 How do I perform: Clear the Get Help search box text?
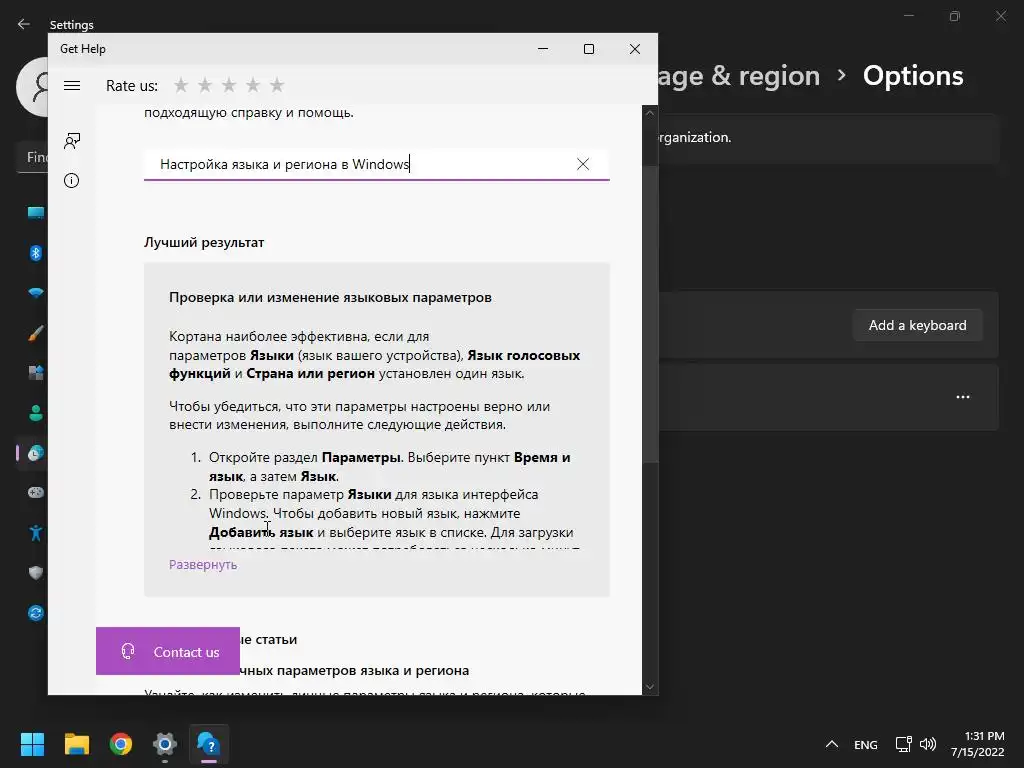(583, 164)
